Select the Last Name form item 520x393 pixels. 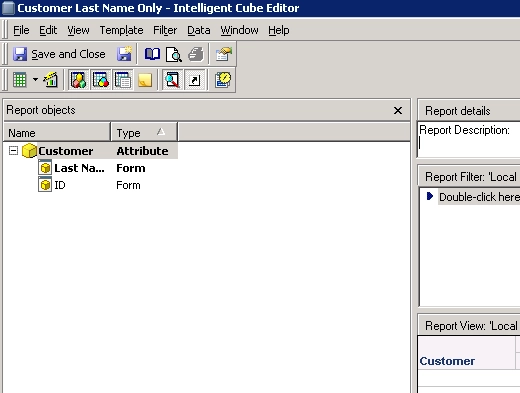click(79, 168)
